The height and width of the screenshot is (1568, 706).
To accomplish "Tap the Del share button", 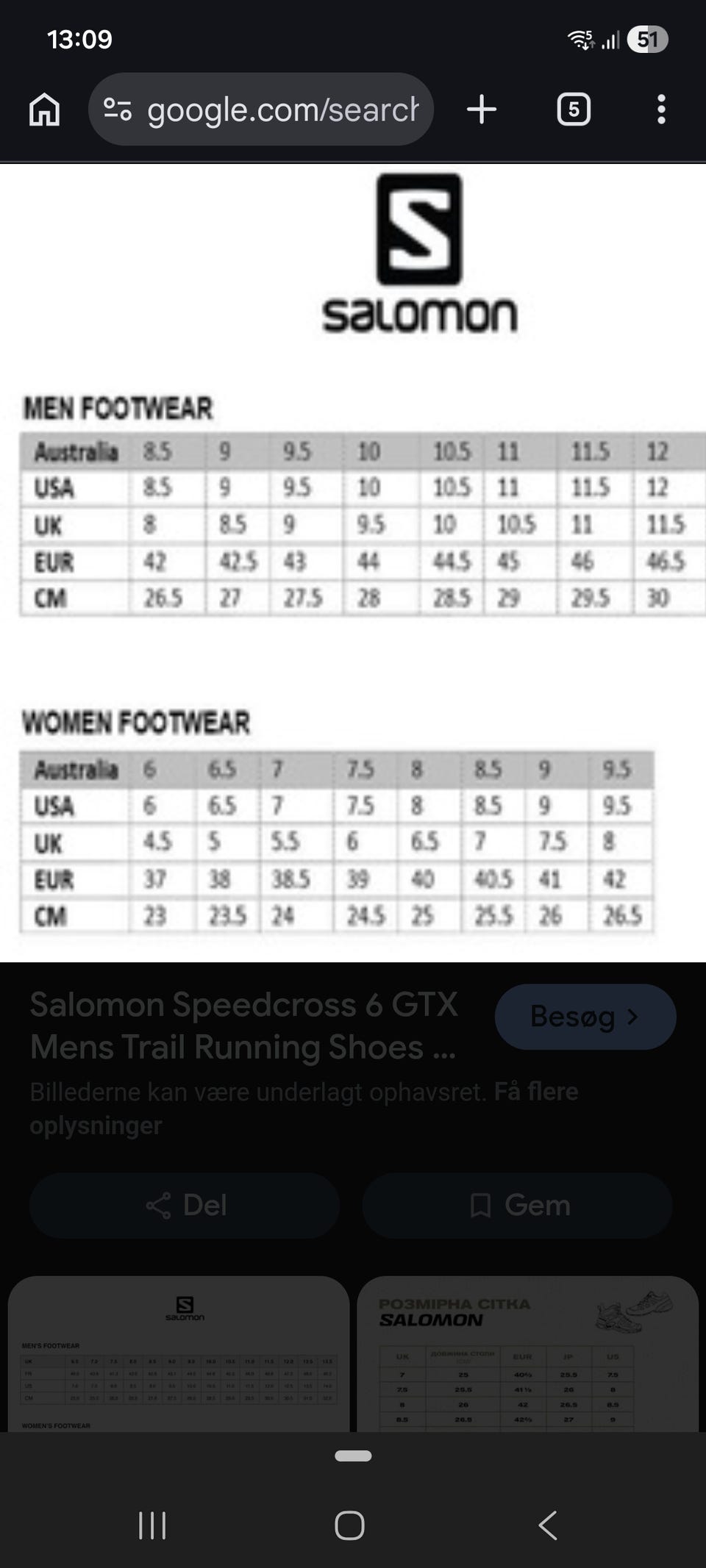I will pos(185,1205).
